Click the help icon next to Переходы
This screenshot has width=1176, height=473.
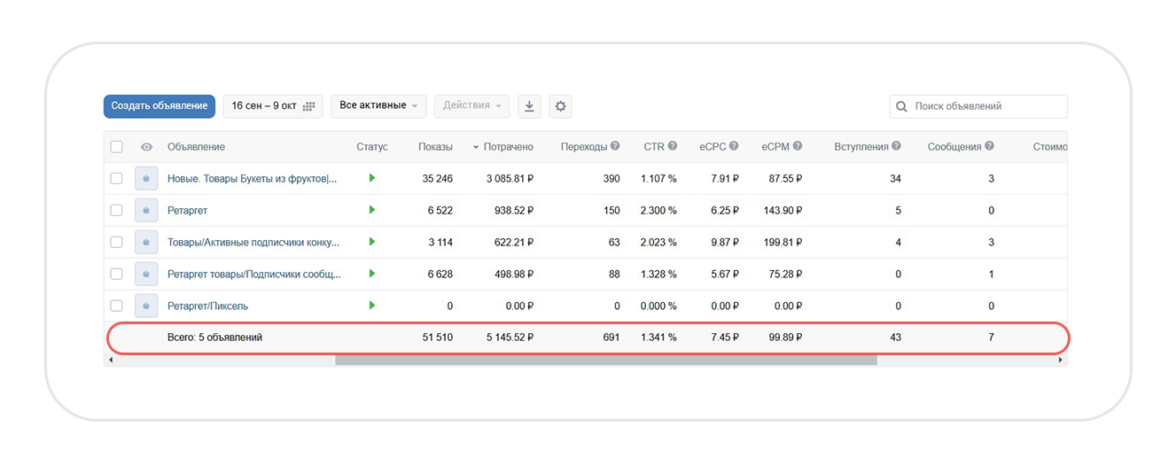615,146
